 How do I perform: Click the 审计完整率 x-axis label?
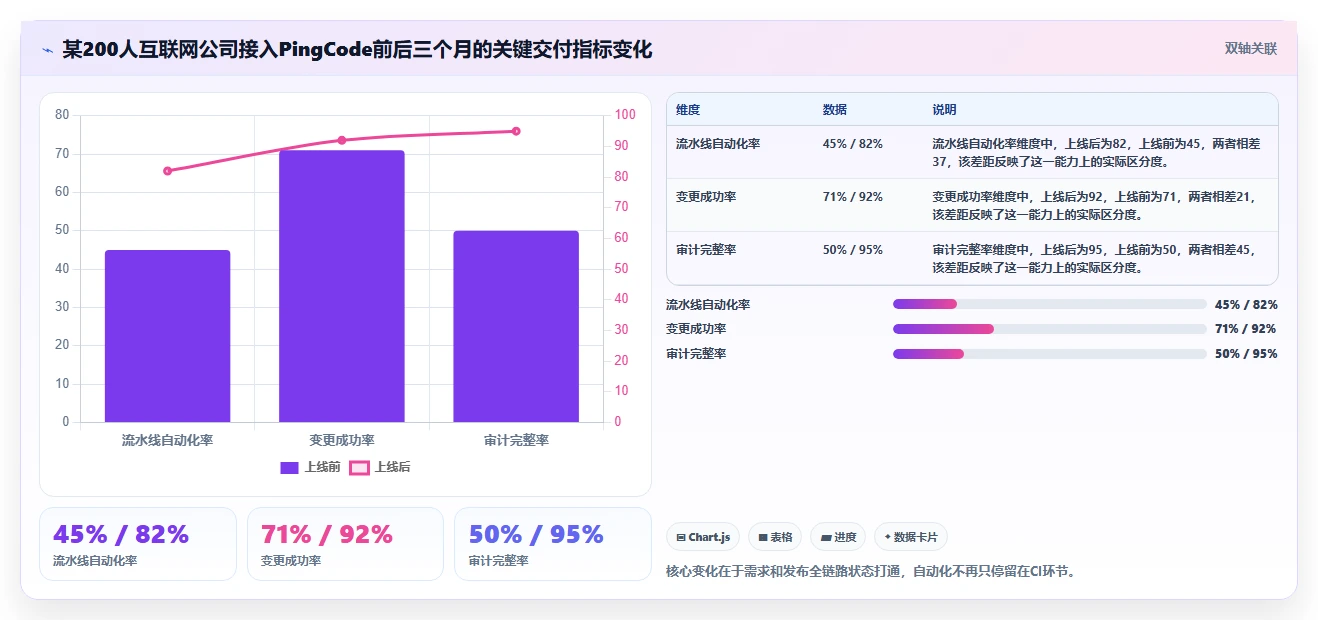(516, 440)
